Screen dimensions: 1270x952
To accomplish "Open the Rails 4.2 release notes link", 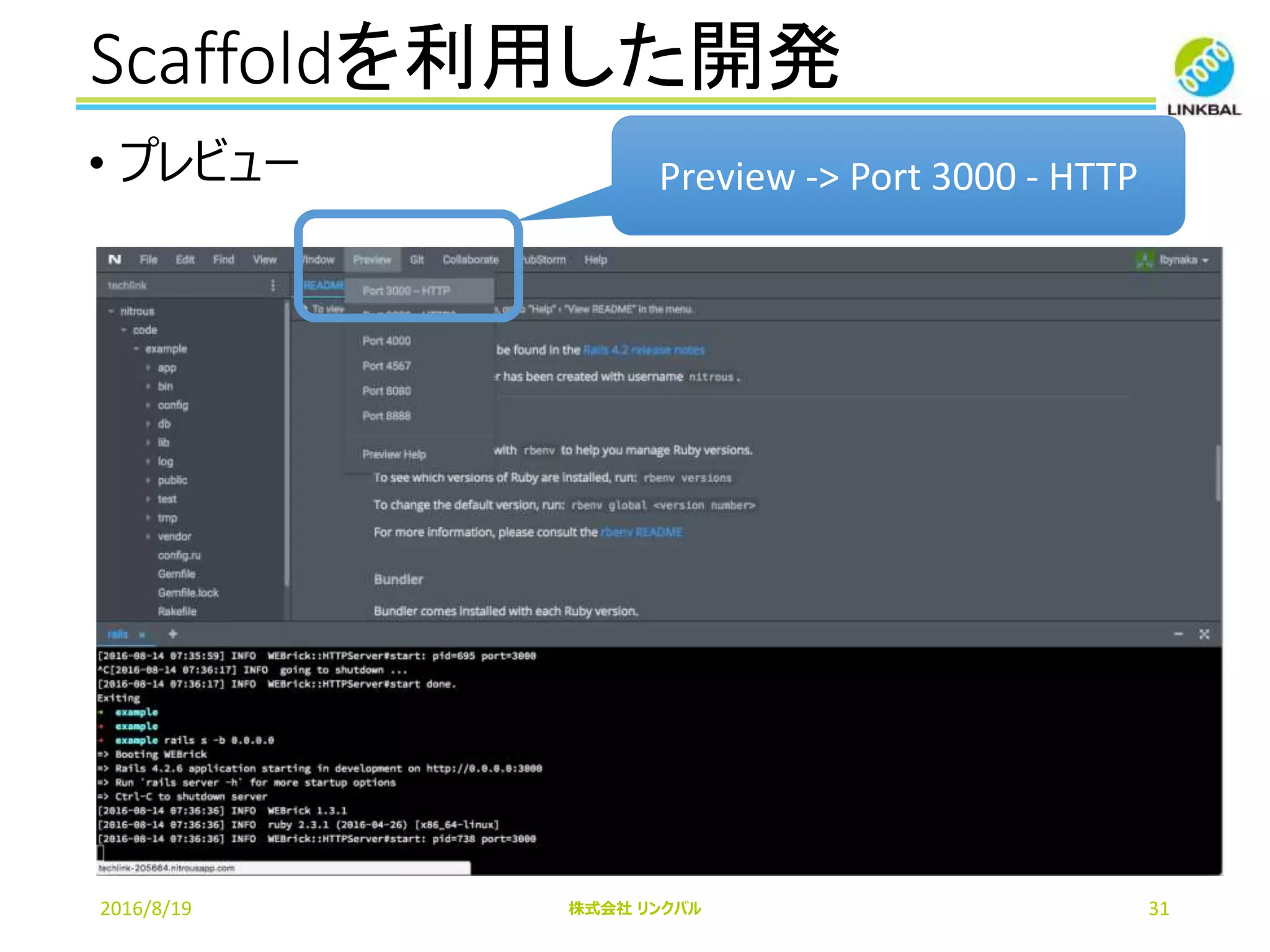I will 644,350.
